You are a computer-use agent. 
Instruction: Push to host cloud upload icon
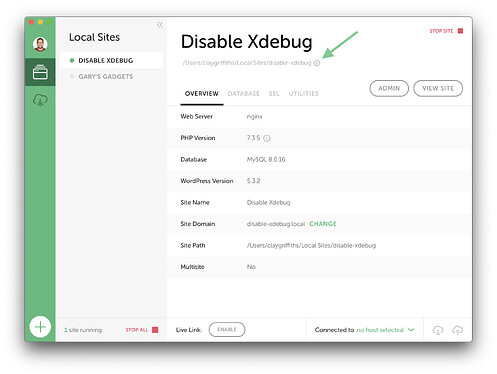(457, 330)
